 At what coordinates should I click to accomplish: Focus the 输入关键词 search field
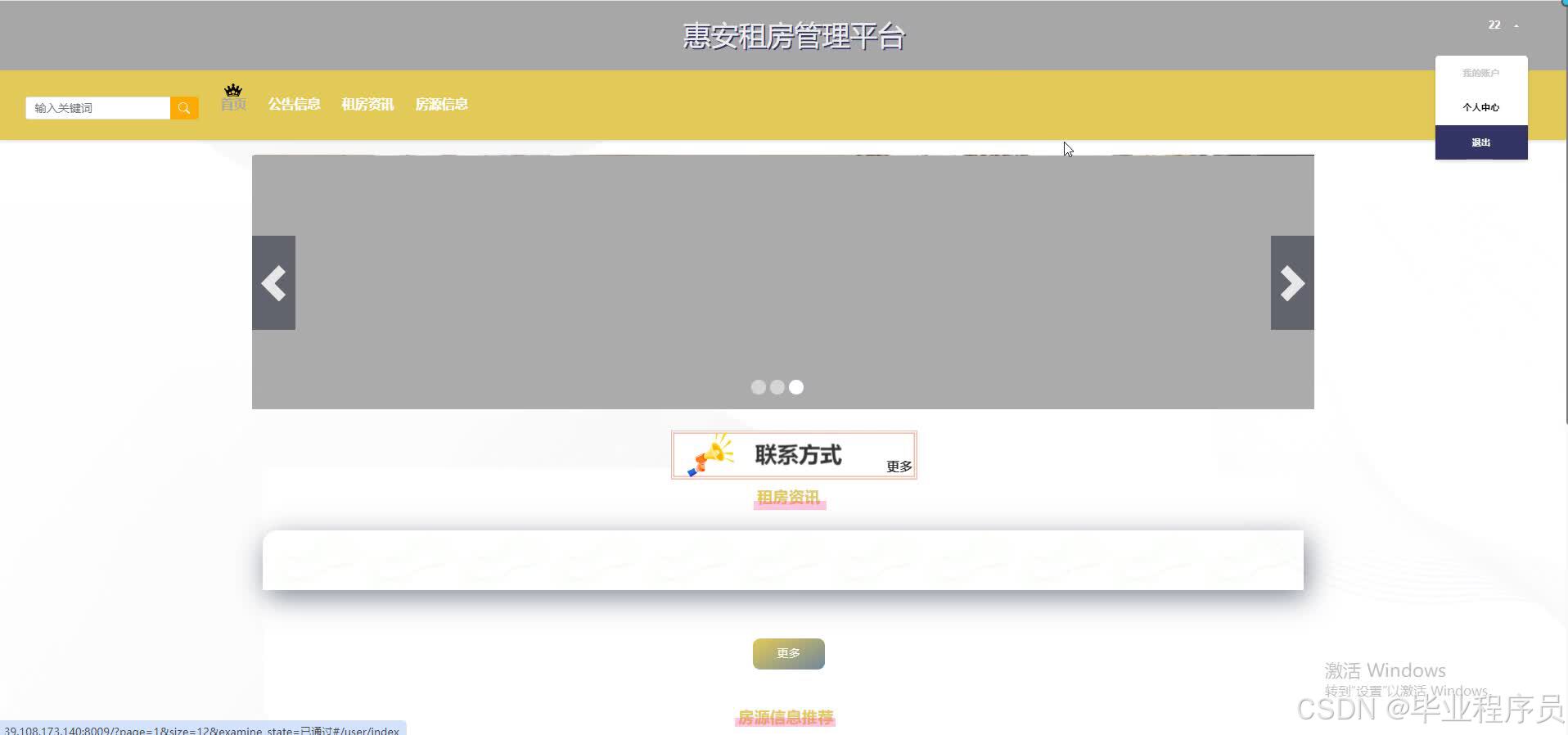(98, 108)
